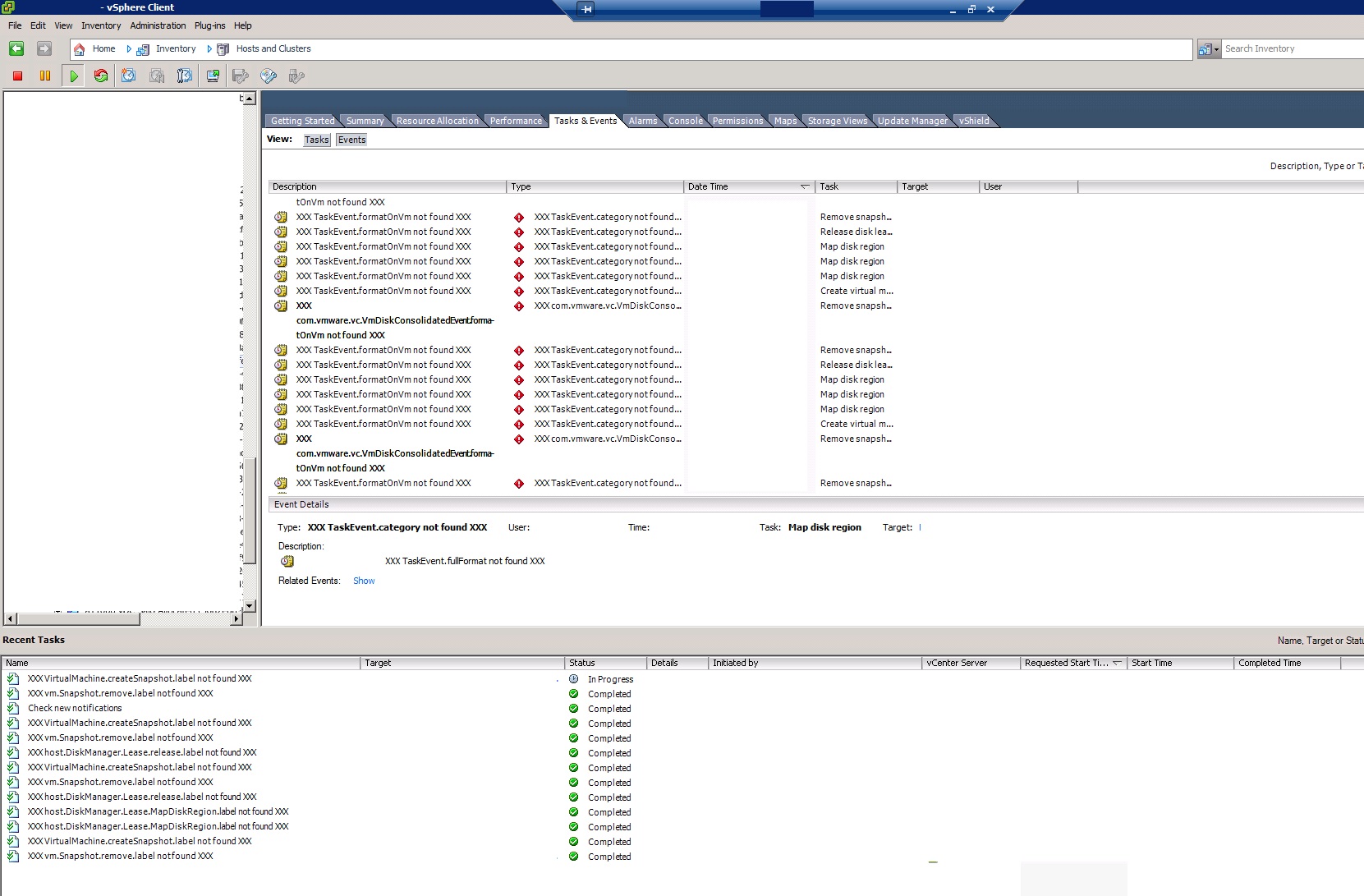Click the Take Snapshot toolbar icon
The height and width of the screenshot is (896, 1364).
[x=129, y=76]
